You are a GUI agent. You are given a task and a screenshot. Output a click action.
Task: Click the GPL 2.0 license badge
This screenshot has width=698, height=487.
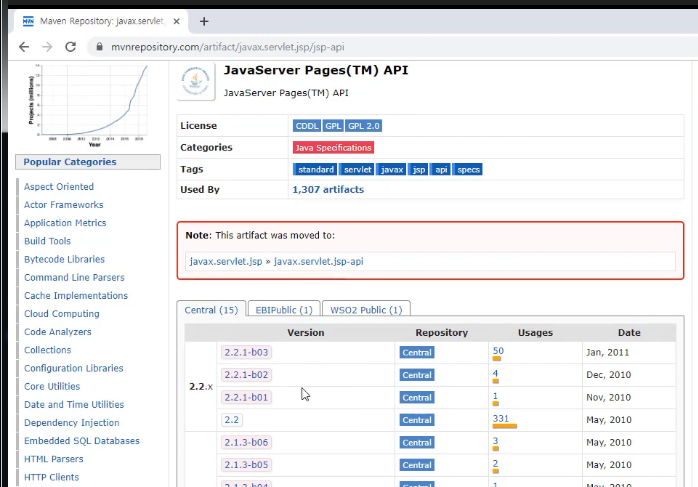(363, 126)
